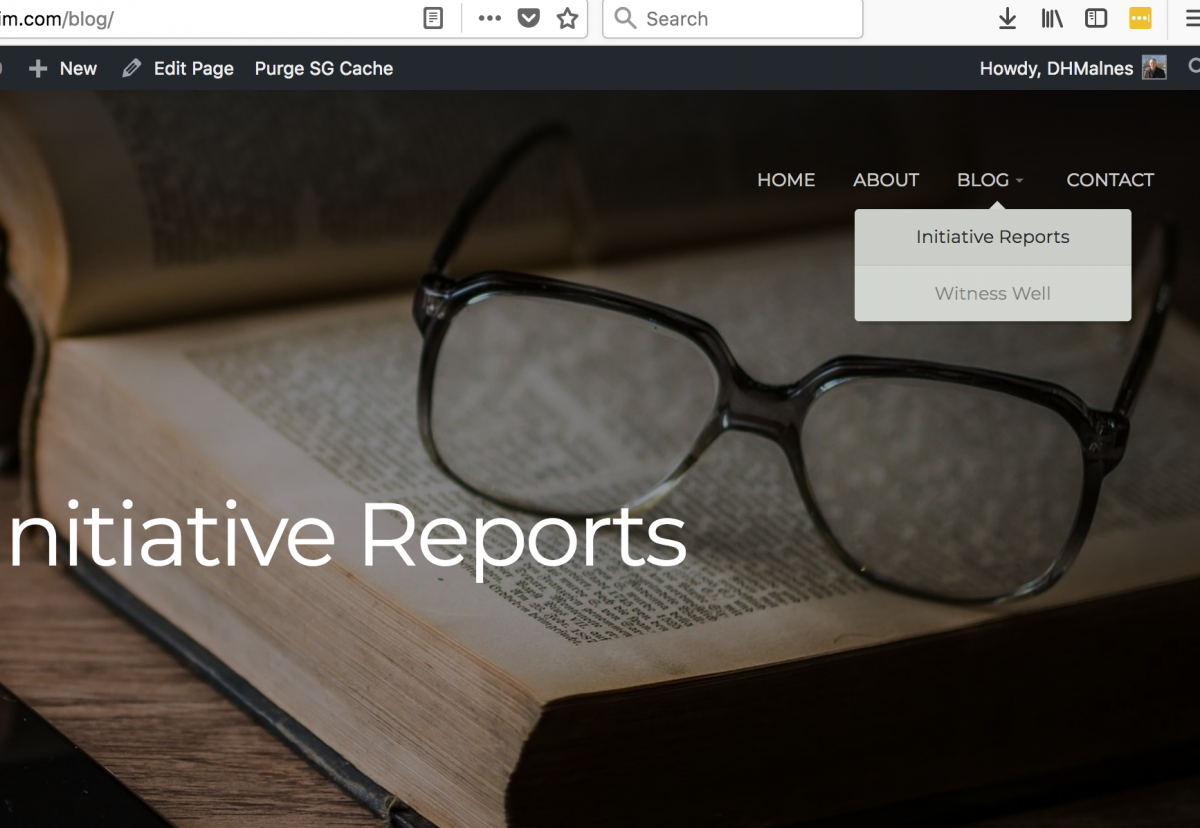
Task: Open the Firefox hamburger menu
Action: pyautogui.click(x=1190, y=18)
